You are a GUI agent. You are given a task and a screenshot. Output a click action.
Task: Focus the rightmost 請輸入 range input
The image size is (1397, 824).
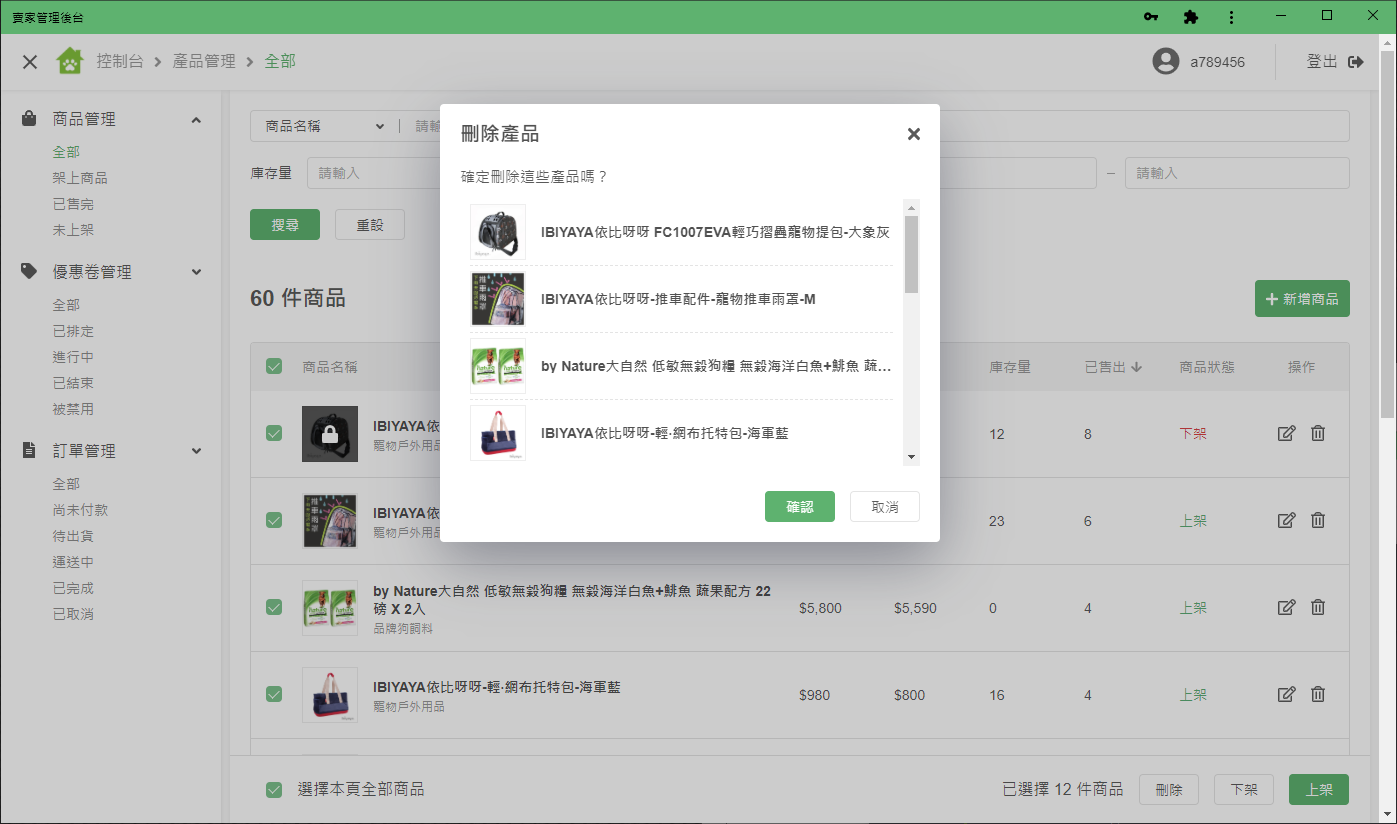pyautogui.click(x=1237, y=173)
